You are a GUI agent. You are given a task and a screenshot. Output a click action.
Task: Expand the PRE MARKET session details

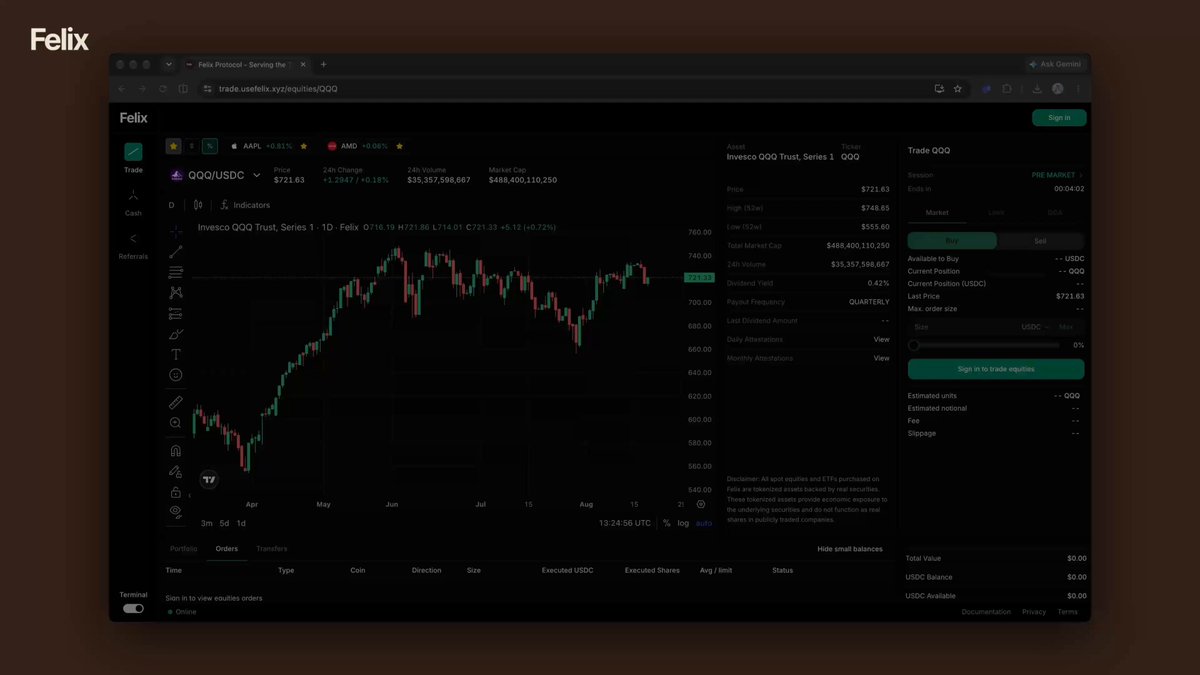(1057, 175)
